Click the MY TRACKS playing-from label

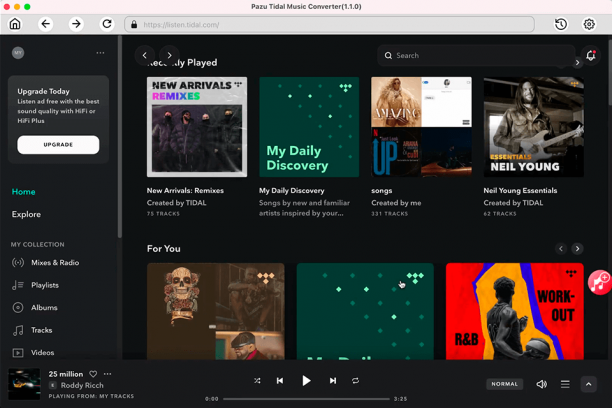pyautogui.click(x=116, y=396)
